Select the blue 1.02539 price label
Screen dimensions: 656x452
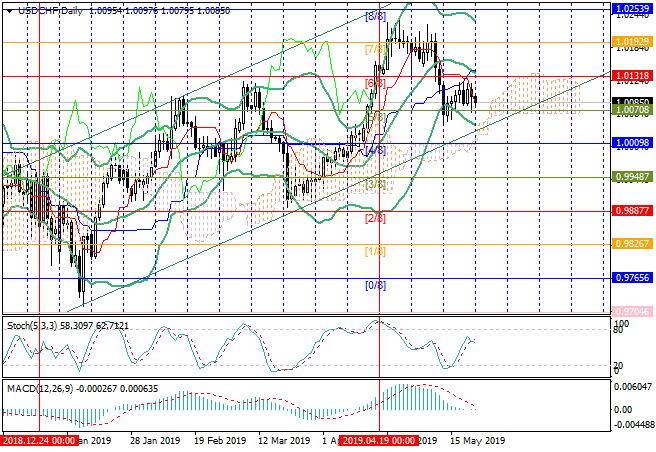point(632,8)
